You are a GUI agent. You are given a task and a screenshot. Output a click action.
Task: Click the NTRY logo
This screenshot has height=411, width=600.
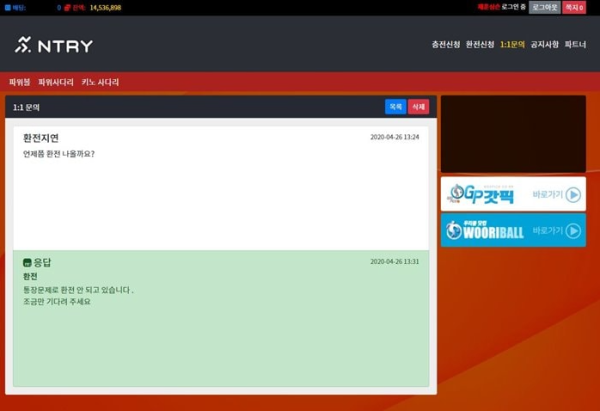[54, 45]
